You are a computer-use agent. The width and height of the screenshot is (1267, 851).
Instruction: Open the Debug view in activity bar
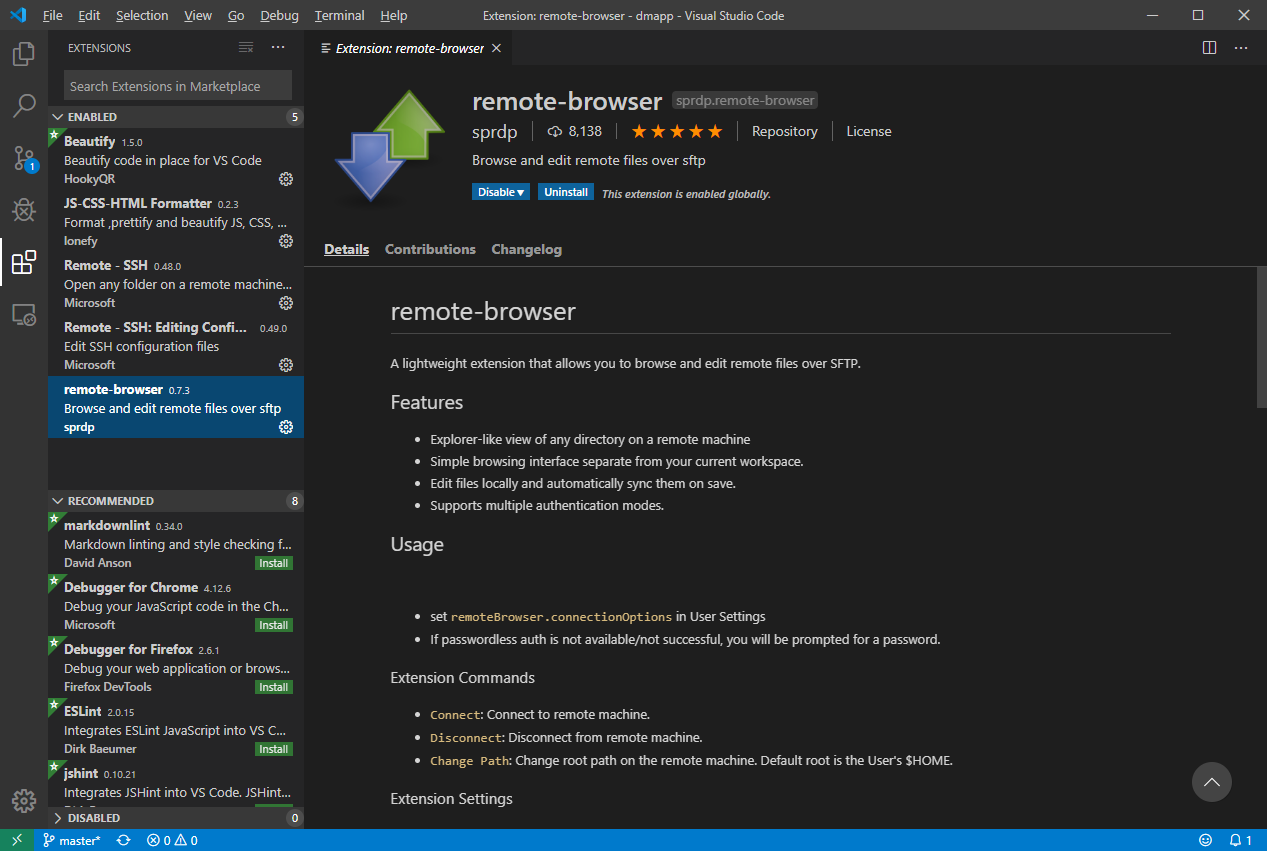pos(24,210)
